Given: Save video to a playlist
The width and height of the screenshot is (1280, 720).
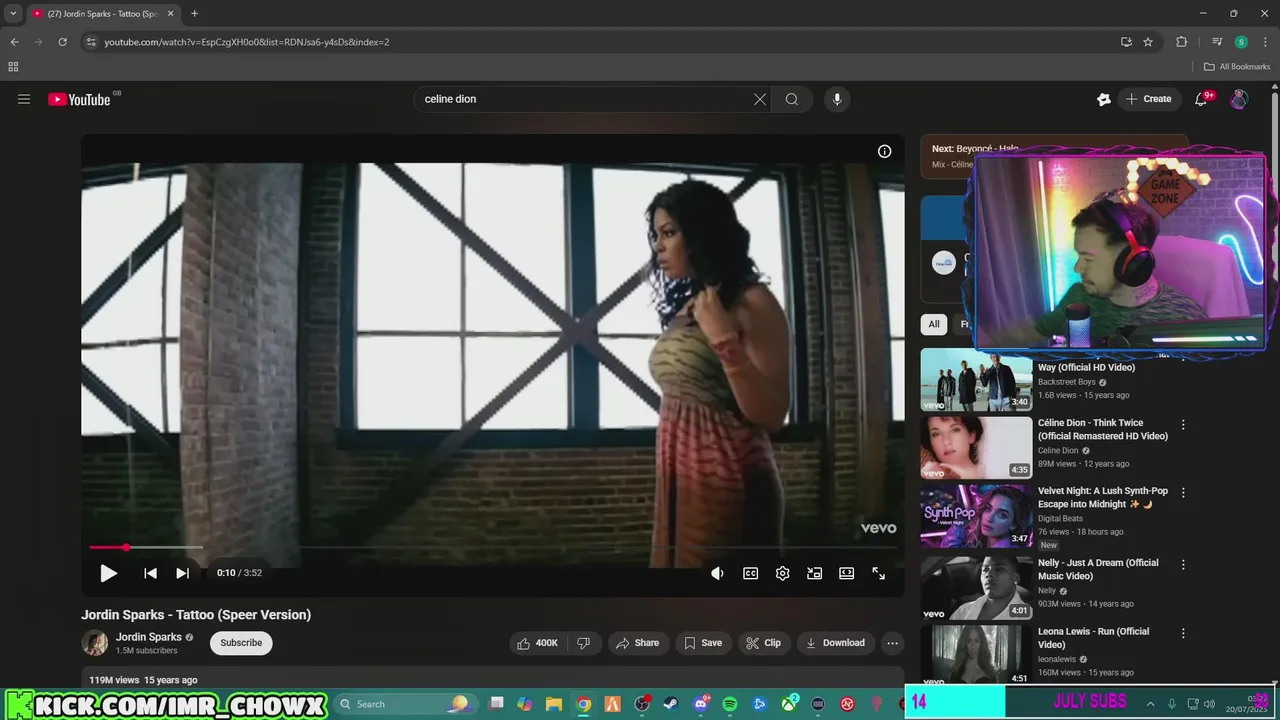Looking at the screenshot, I should point(703,643).
